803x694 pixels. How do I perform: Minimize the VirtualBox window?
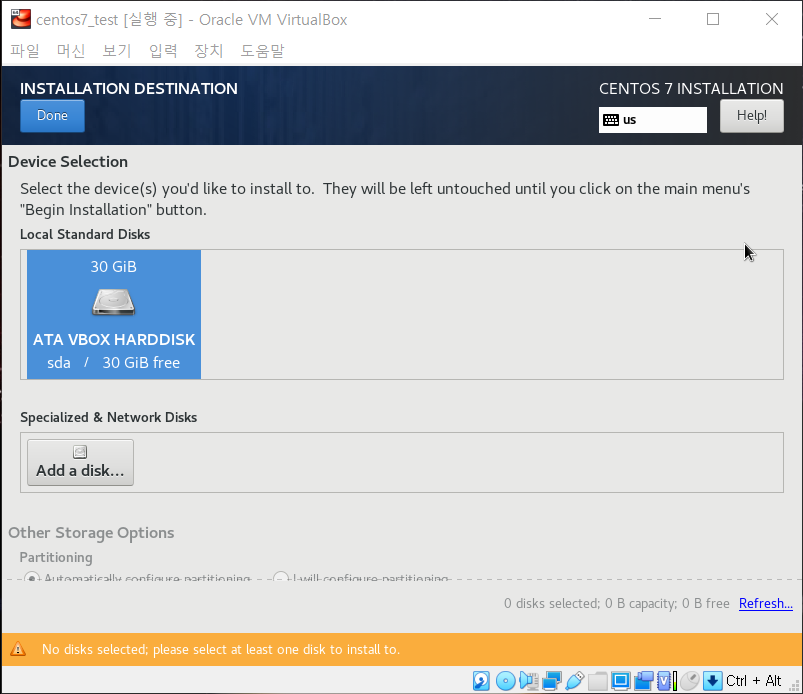[655, 19]
